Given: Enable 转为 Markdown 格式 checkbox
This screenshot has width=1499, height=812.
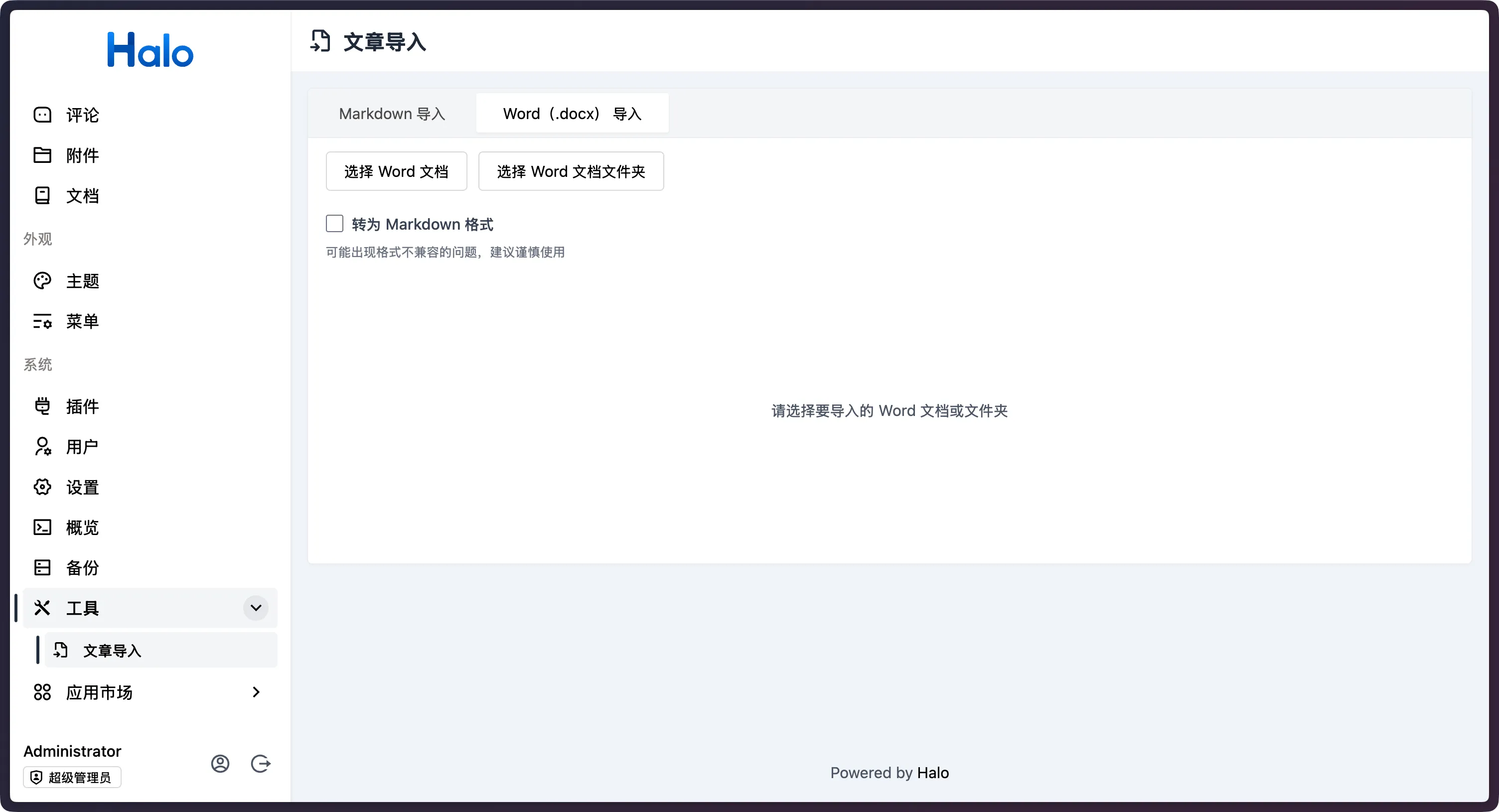Looking at the screenshot, I should pos(334,224).
